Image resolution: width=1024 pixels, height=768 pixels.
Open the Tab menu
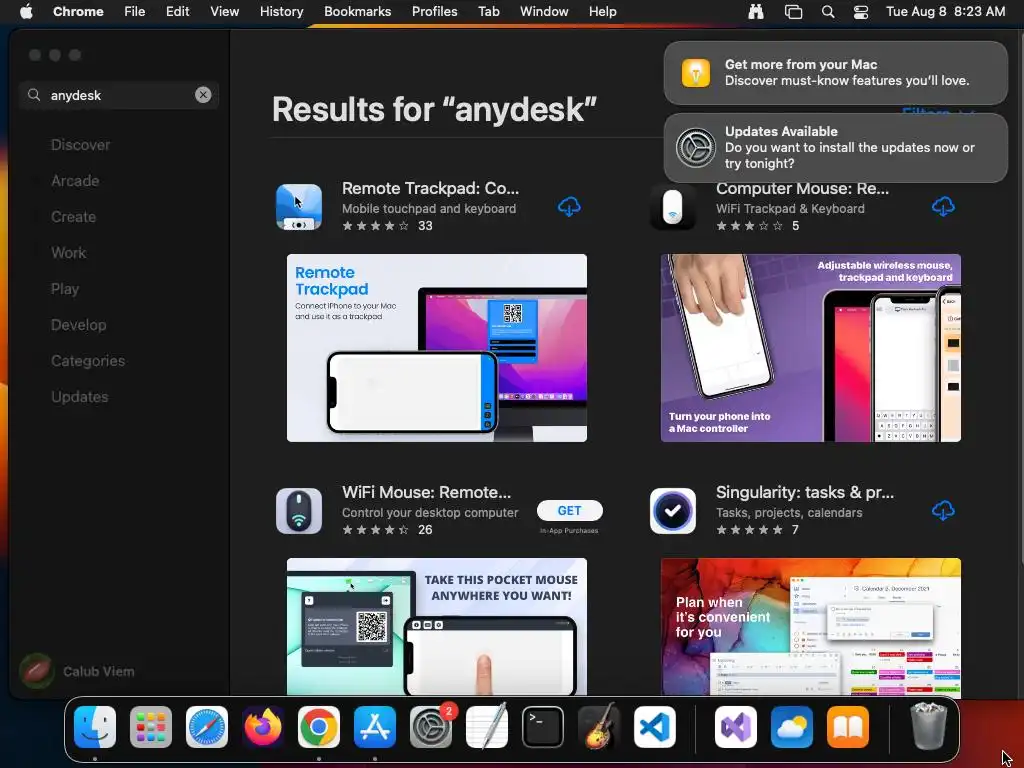pyautogui.click(x=488, y=11)
